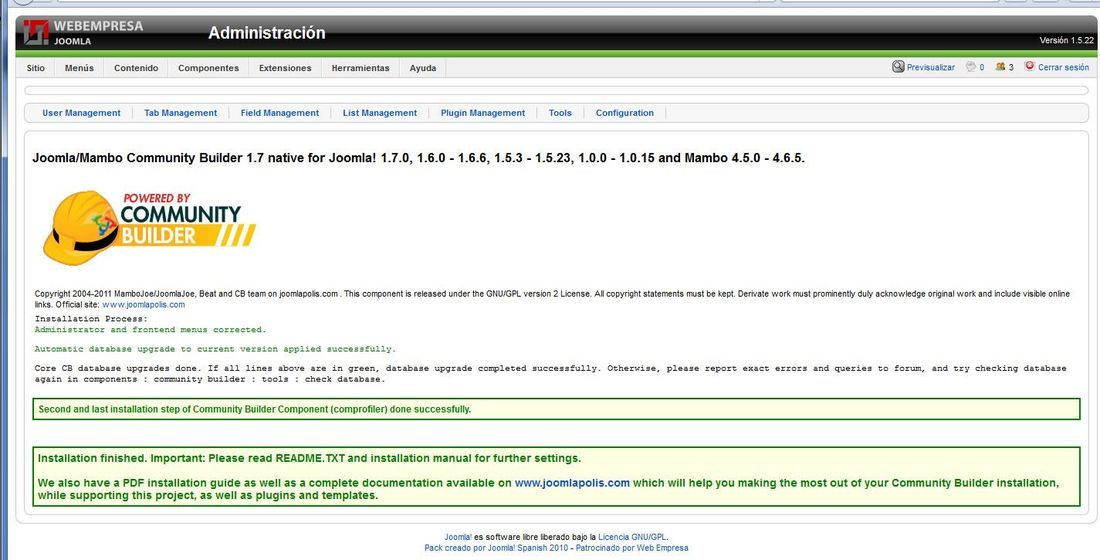Click 'Core CB database upgrades done' paragraph
The image size is (1100, 560).
pos(551,373)
